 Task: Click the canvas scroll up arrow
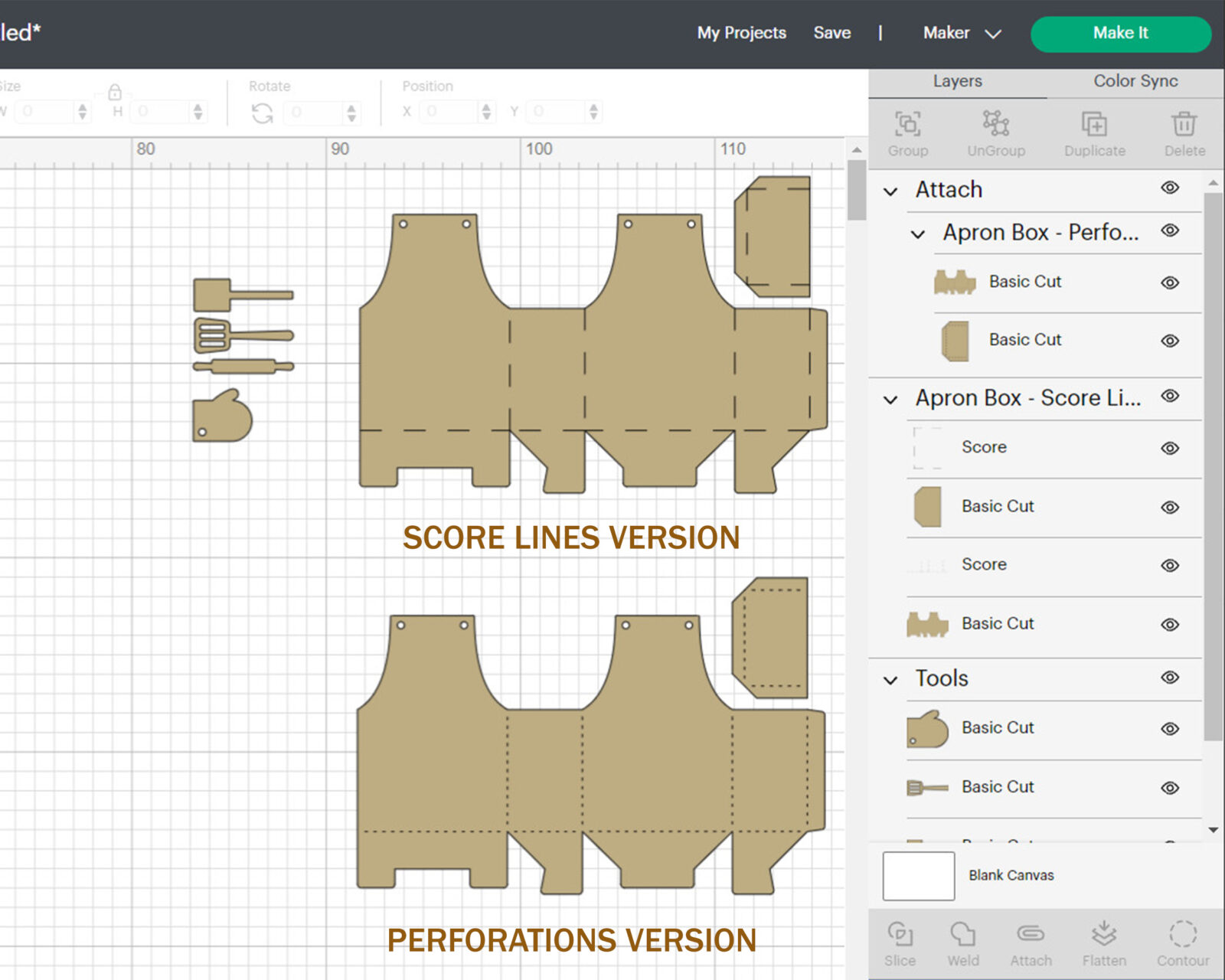coord(857,150)
